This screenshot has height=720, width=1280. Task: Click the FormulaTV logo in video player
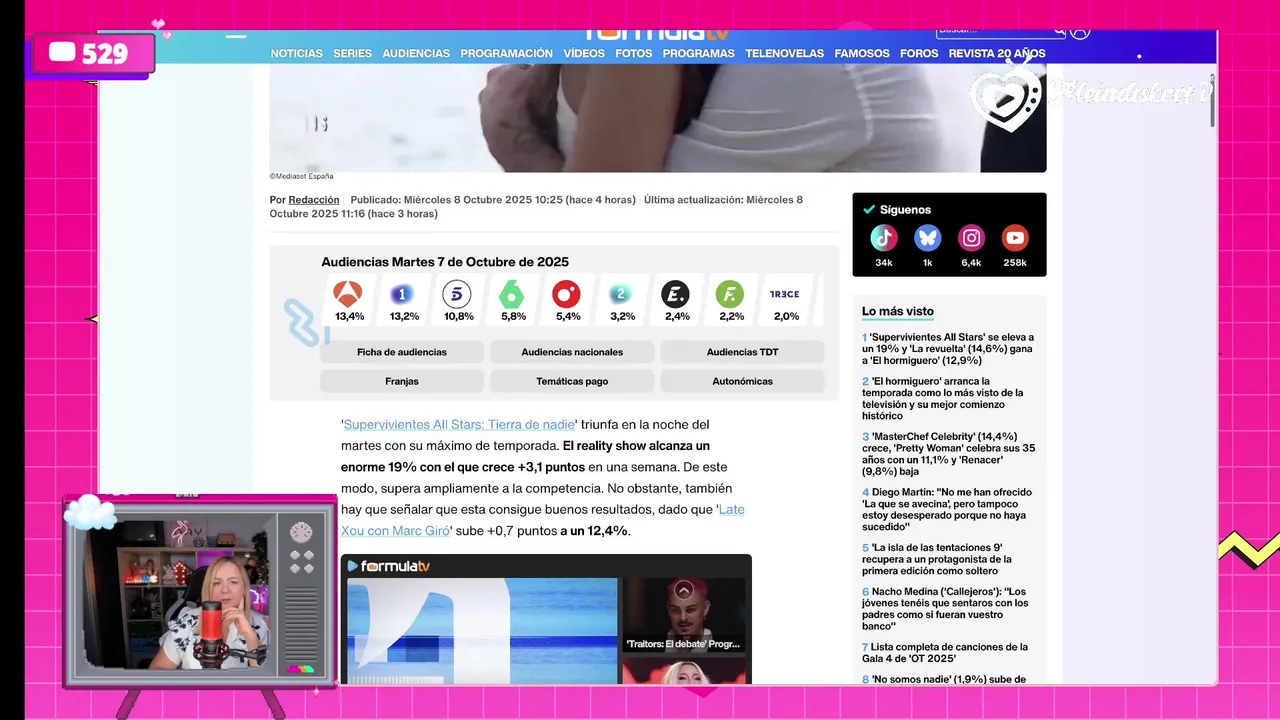389,566
